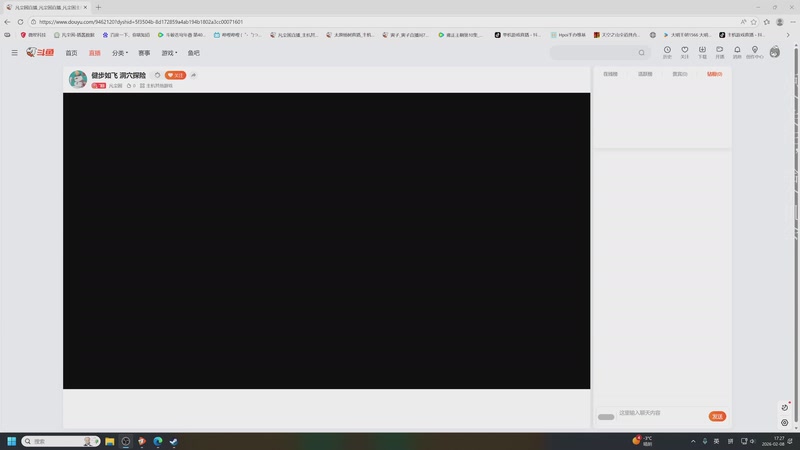Image resolution: width=800 pixels, height=450 pixels.
Task: Open taskbar clock and date
Action: (773, 441)
